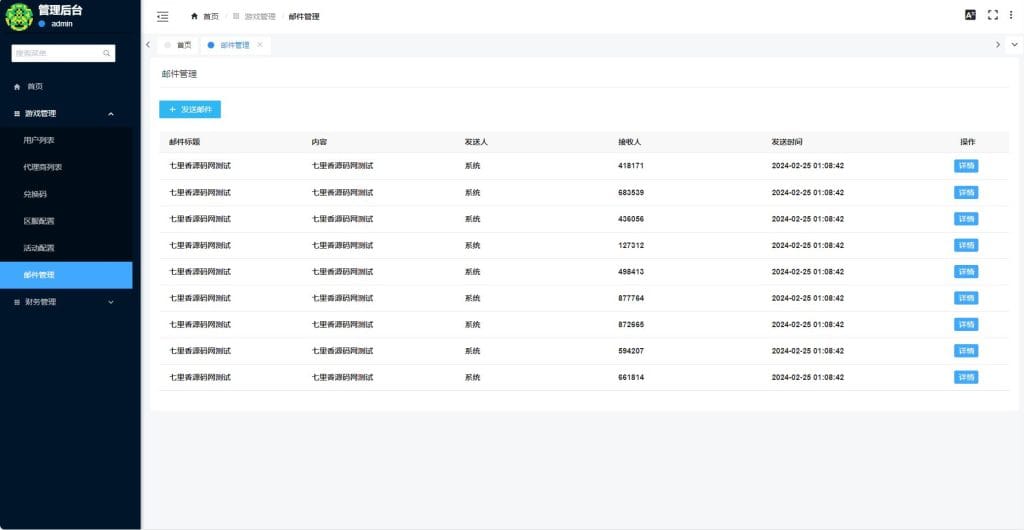Click the search magnifier in menu search

click(107, 53)
